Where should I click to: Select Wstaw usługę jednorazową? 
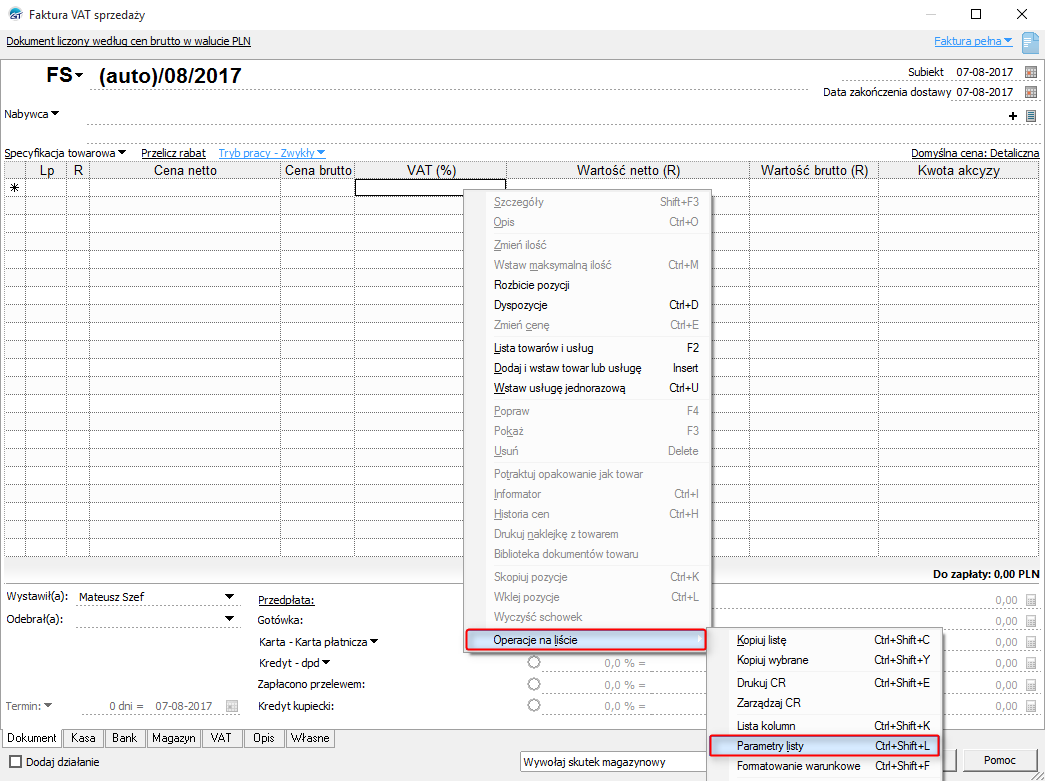pyautogui.click(x=587, y=388)
